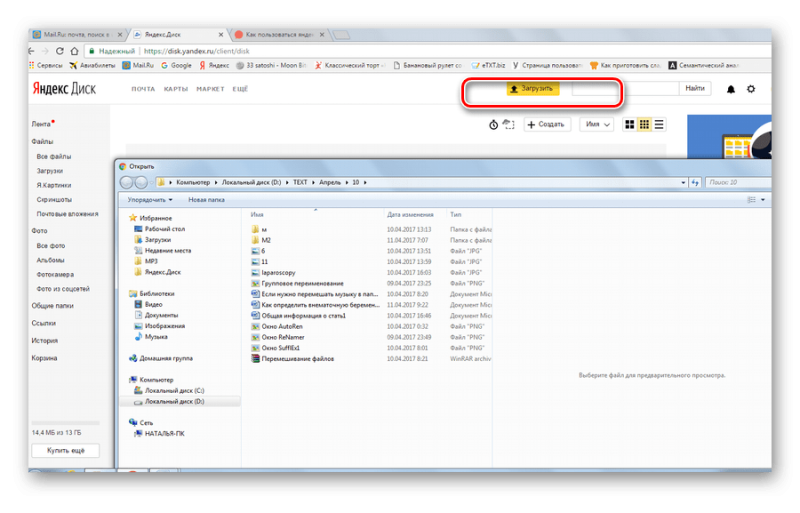800x513 pixels.
Task: Switch to small grid view icon
Action: pos(644,125)
